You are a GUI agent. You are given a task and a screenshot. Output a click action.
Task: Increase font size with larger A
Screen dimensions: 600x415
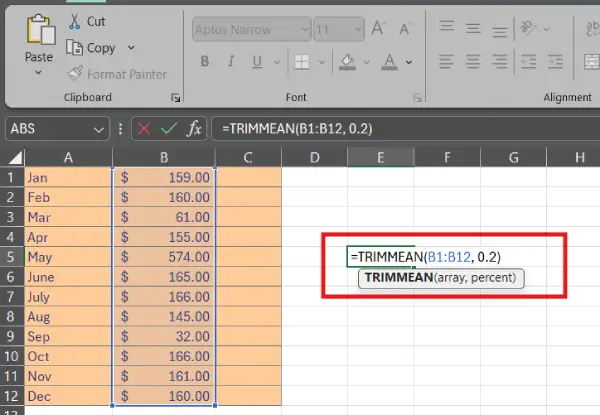pyautogui.click(x=379, y=29)
